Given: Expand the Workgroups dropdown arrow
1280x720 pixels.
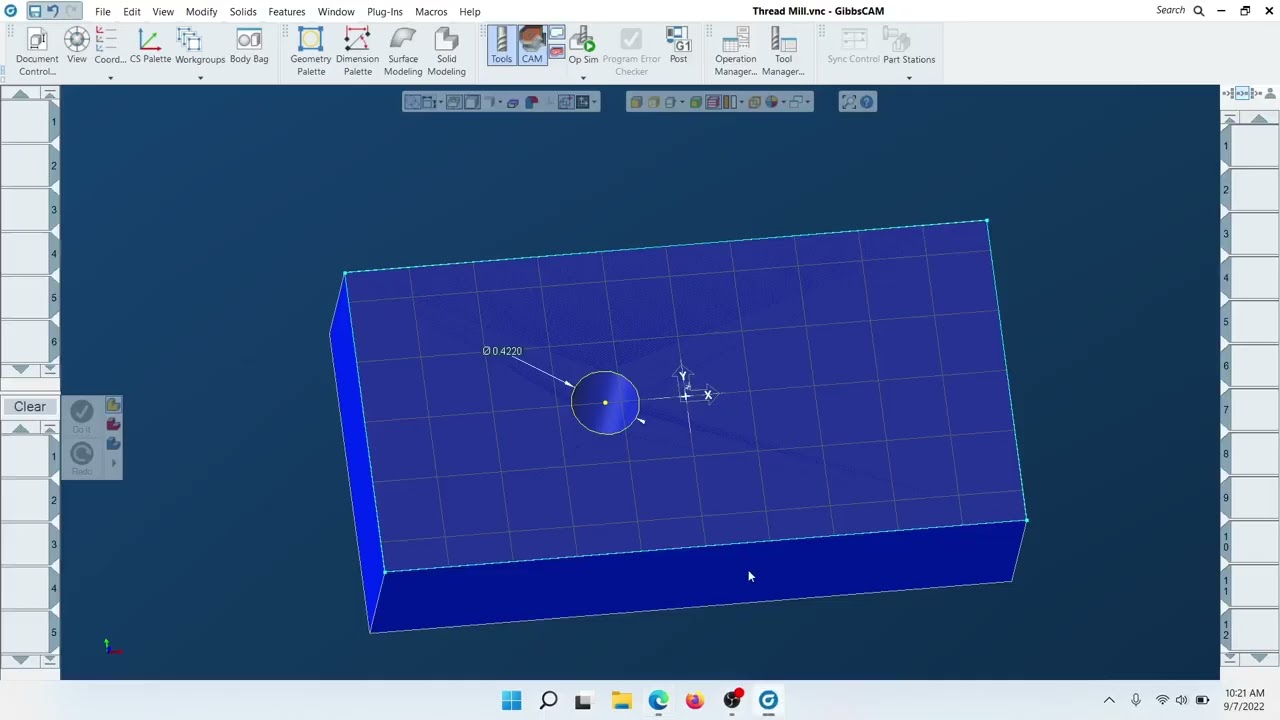Looking at the screenshot, I should (200, 78).
